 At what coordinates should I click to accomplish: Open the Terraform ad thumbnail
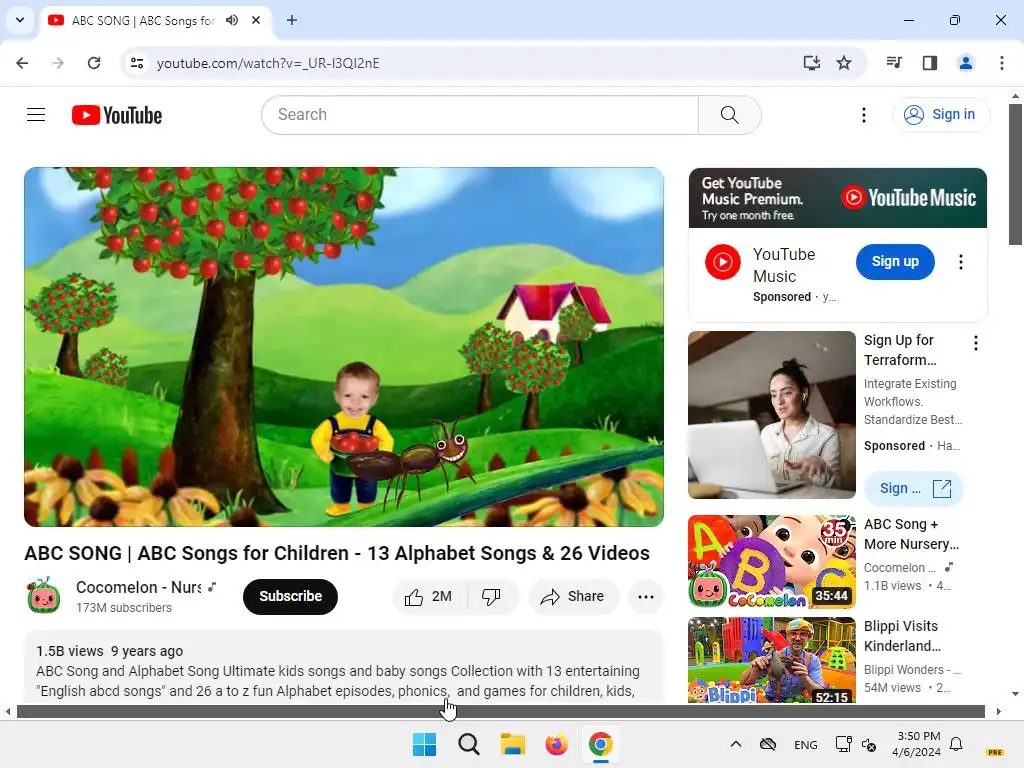pos(771,415)
